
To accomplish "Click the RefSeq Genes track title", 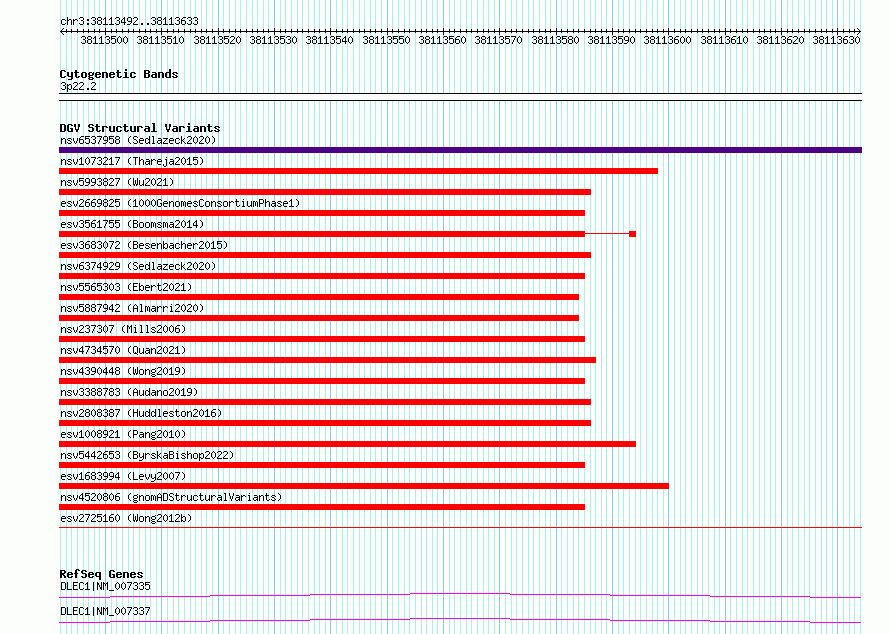I will point(101,574).
